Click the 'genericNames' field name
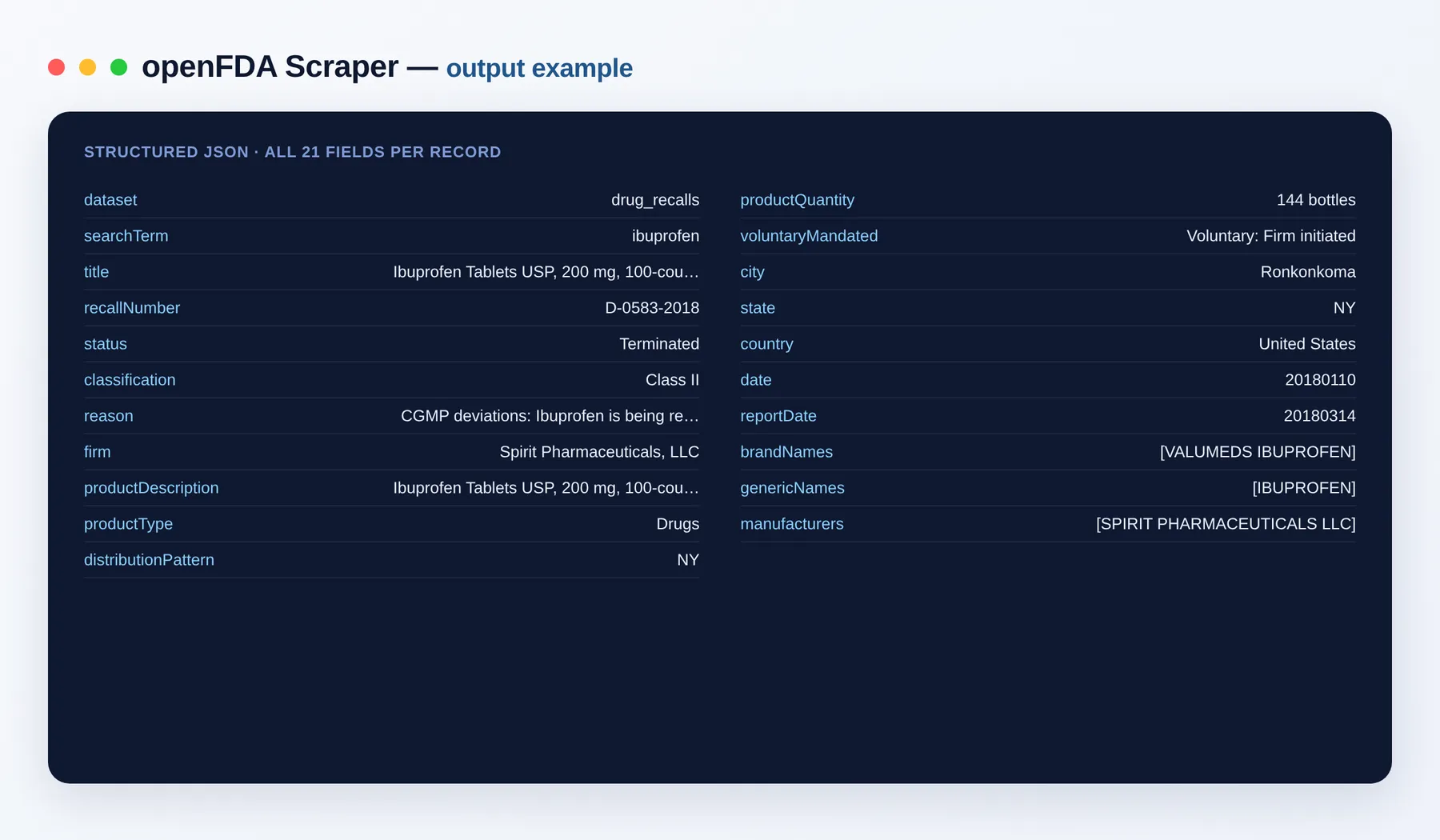 [793, 488]
